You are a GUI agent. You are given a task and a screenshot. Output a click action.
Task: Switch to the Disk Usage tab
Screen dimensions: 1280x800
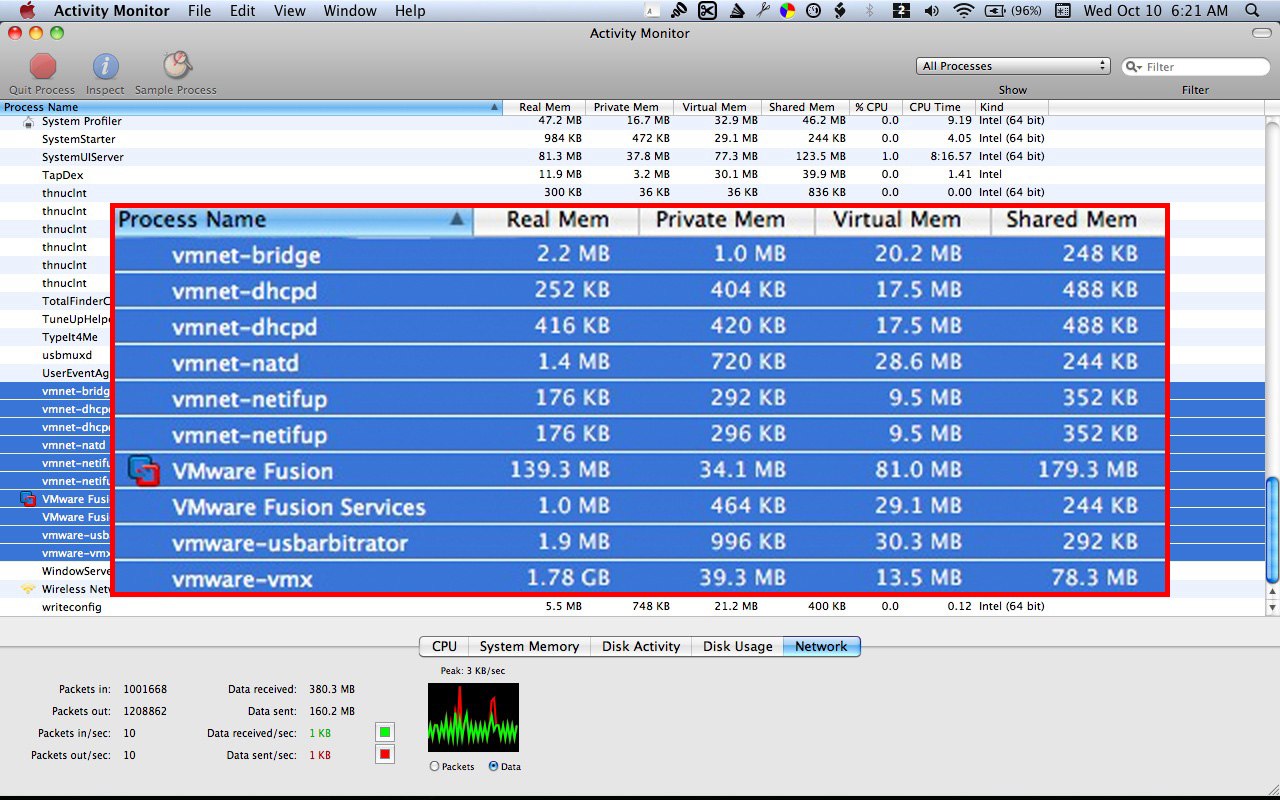[737, 647]
